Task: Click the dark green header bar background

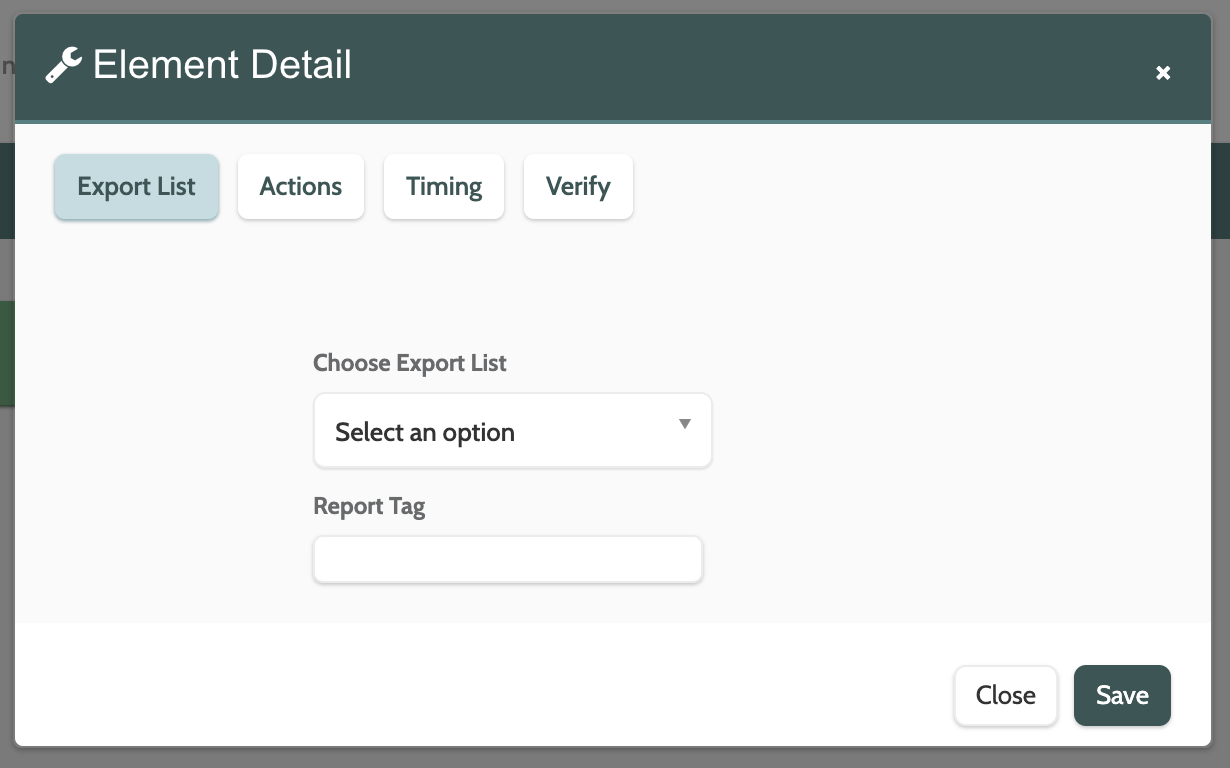Action: coord(700,66)
